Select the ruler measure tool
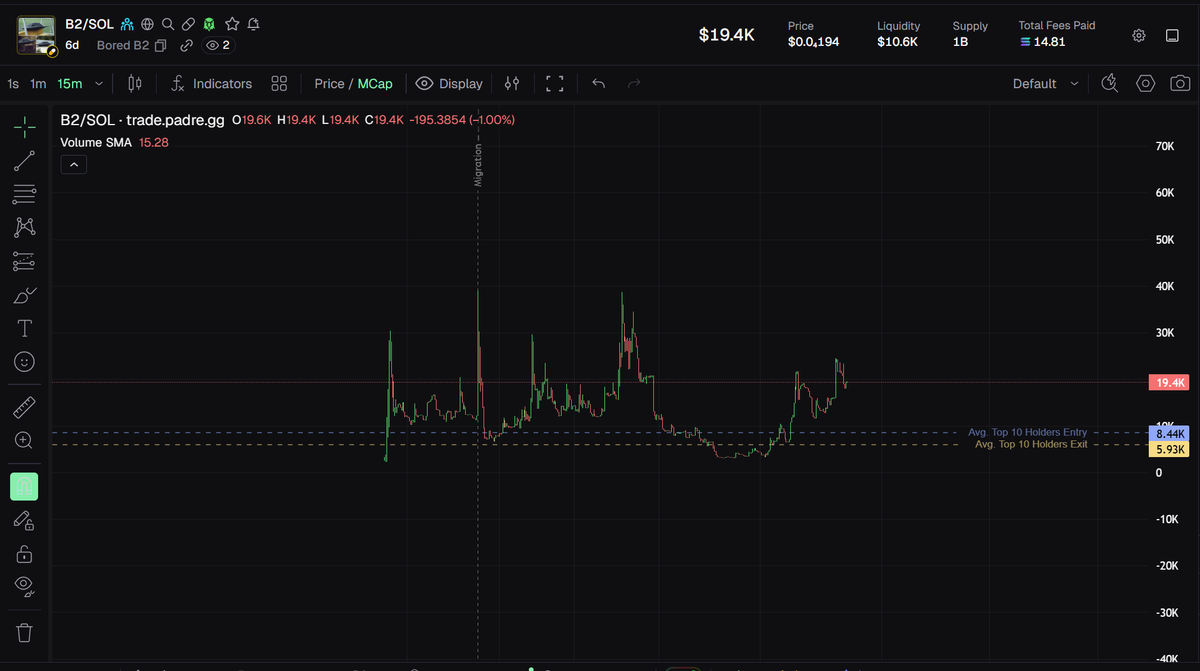The width and height of the screenshot is (1200, 671). click(x=25, y=407)
